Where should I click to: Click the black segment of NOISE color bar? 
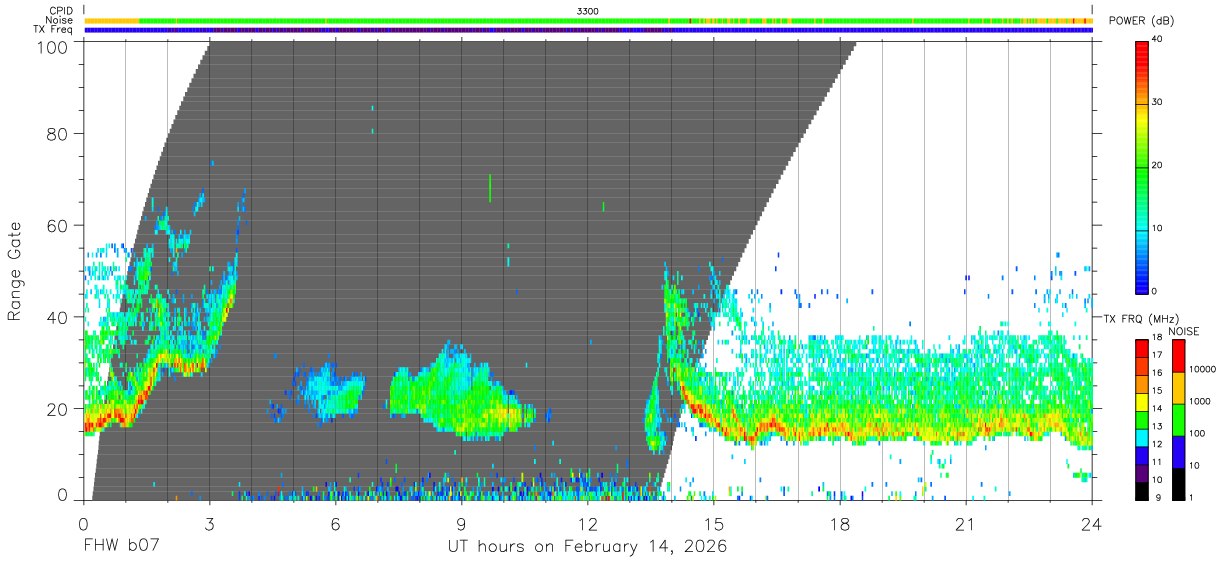1179,484
